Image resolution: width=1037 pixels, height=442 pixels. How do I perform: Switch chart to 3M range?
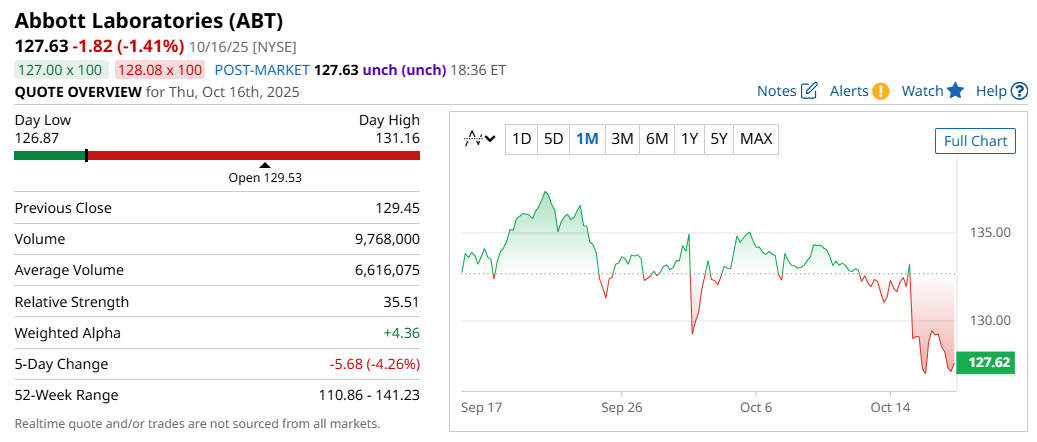tap(622, 139)
